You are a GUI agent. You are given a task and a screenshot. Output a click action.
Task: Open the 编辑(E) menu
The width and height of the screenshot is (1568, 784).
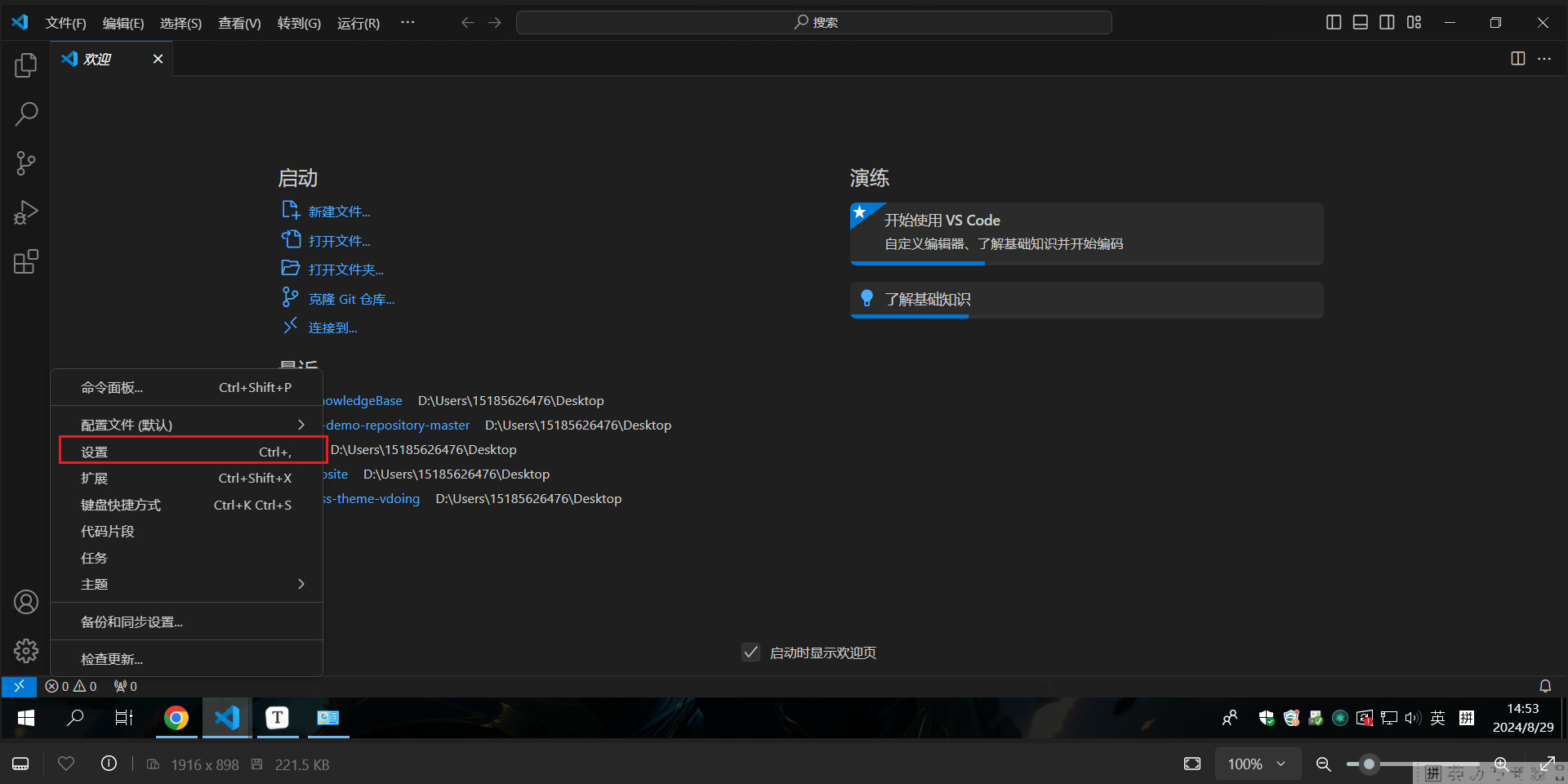pyautogui.click(x=123, y=23)
